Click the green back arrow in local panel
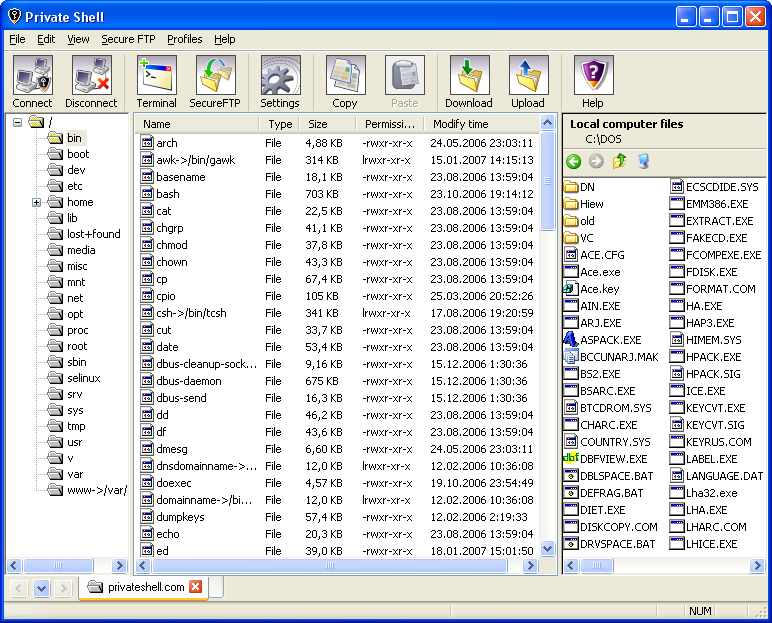772x623 pixels. click(573, 161)
